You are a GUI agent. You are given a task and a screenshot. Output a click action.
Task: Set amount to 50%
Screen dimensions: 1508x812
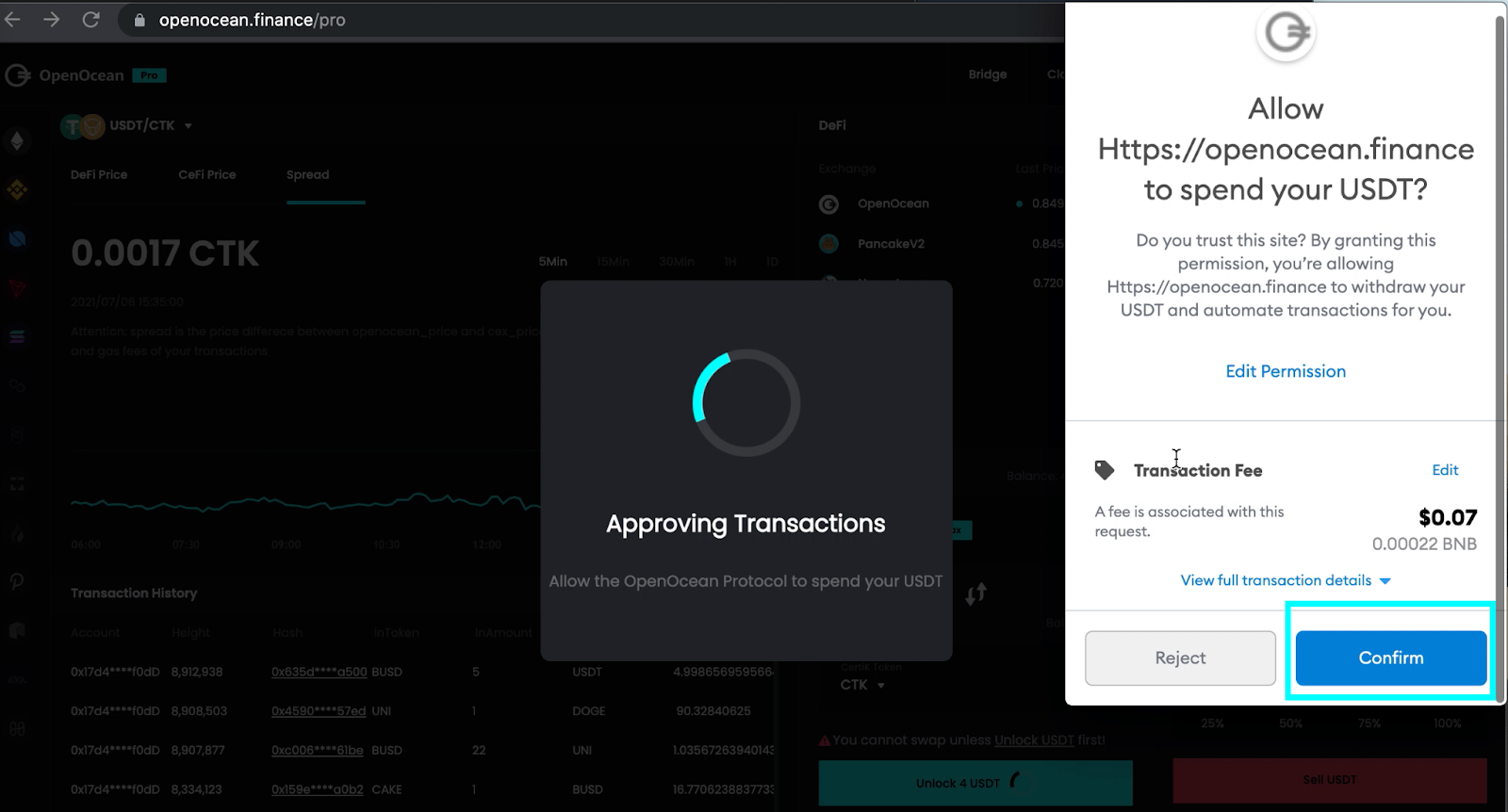point(1290,723)
